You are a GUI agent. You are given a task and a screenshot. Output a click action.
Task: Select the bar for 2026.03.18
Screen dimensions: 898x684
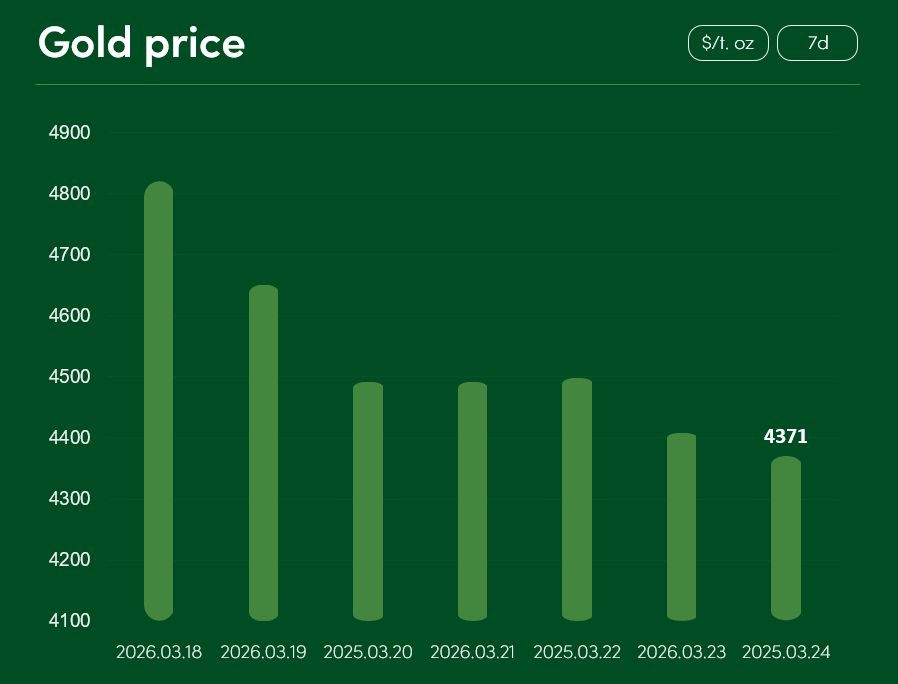[x=159, y=400]
